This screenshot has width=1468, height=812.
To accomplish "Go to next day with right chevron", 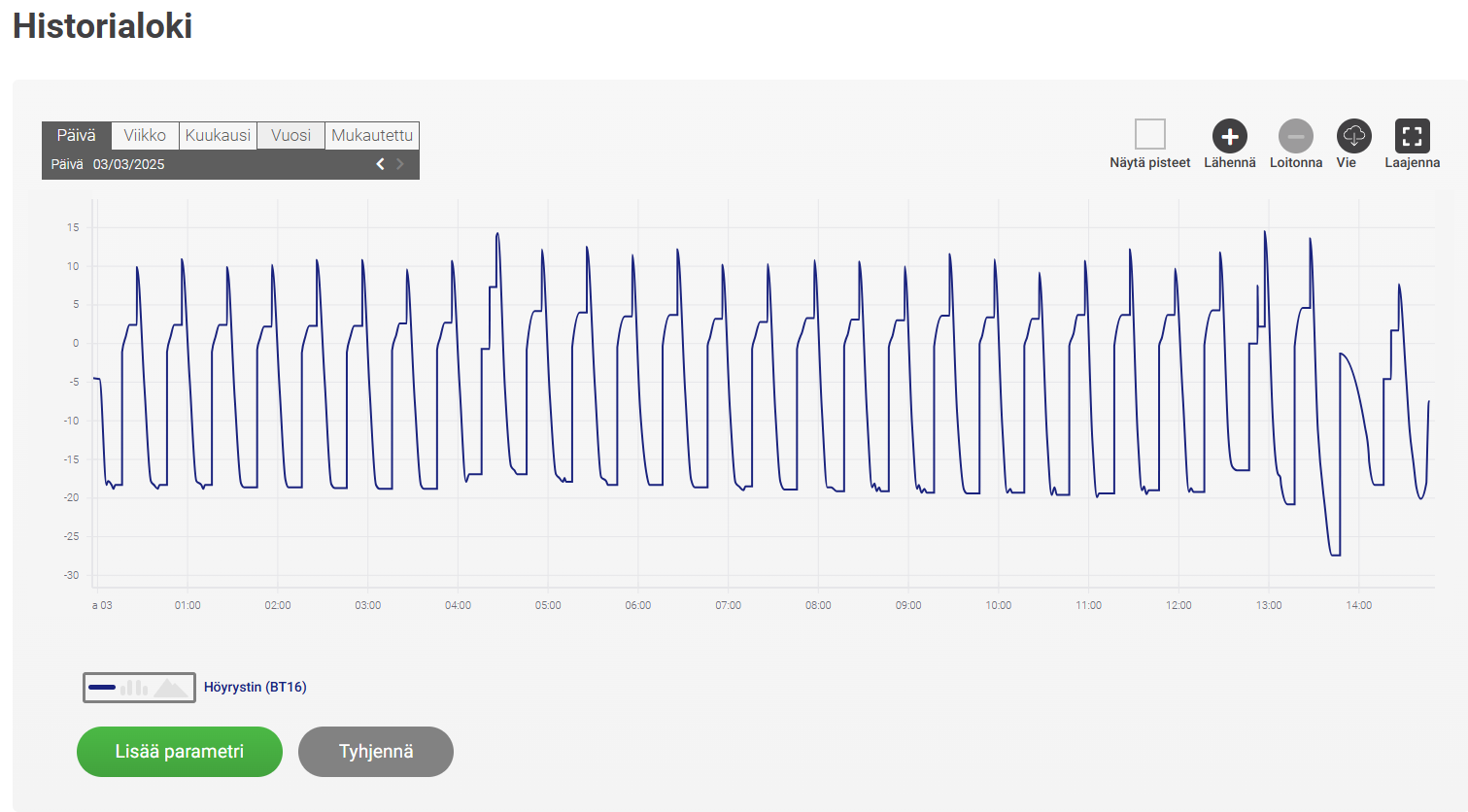I will (400, 164).
